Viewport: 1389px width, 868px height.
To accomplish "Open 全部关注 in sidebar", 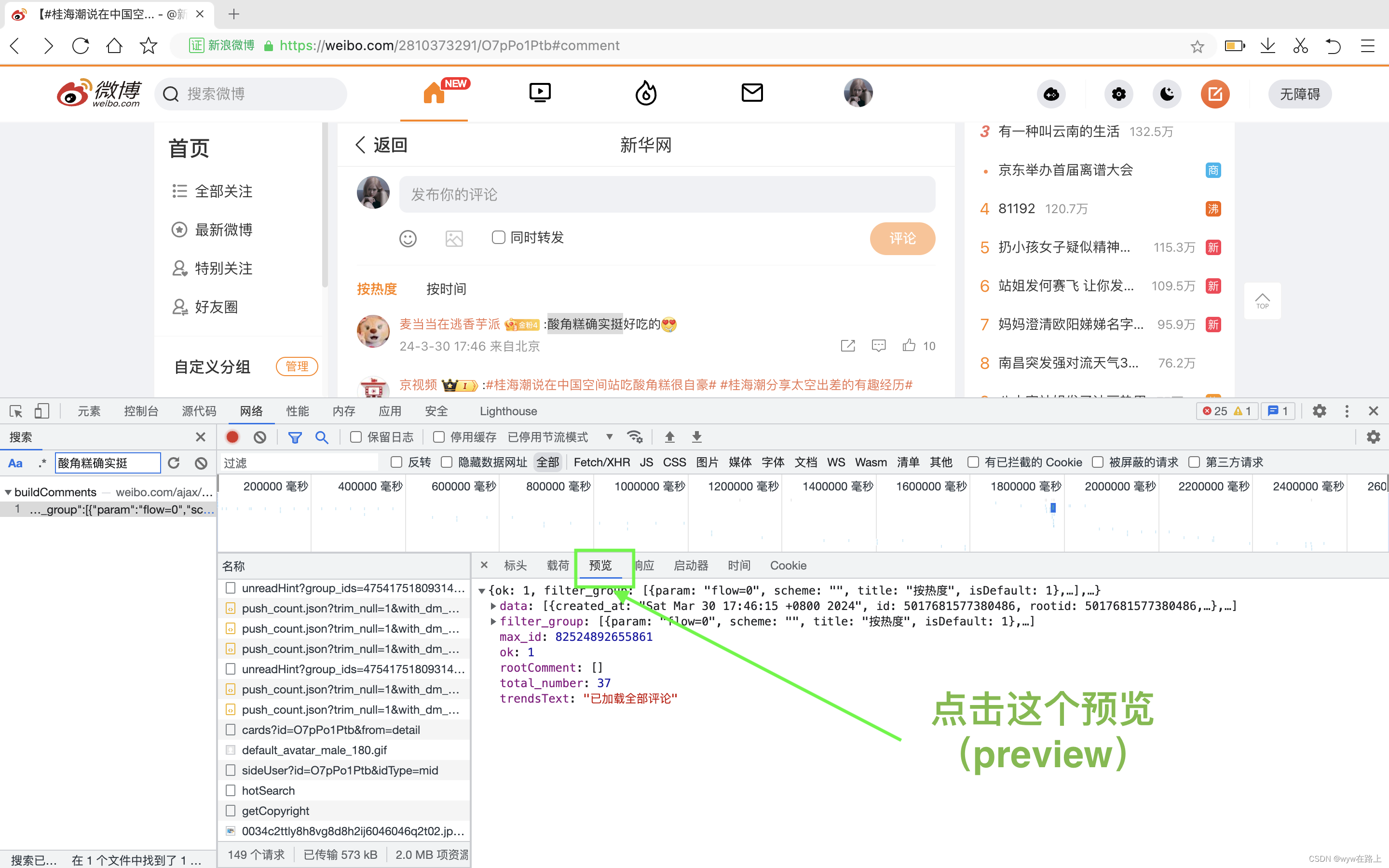I will click(212, 191).
